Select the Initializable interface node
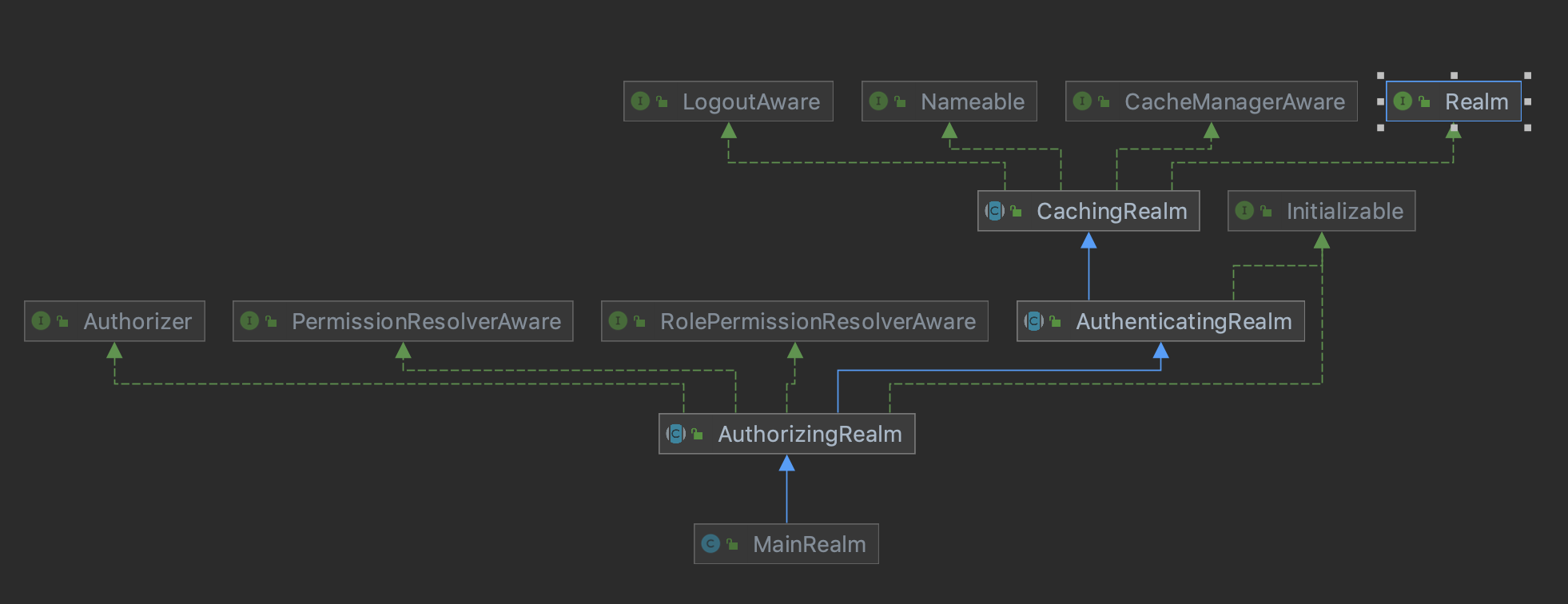The image size is (1568, 604). 1321,211
